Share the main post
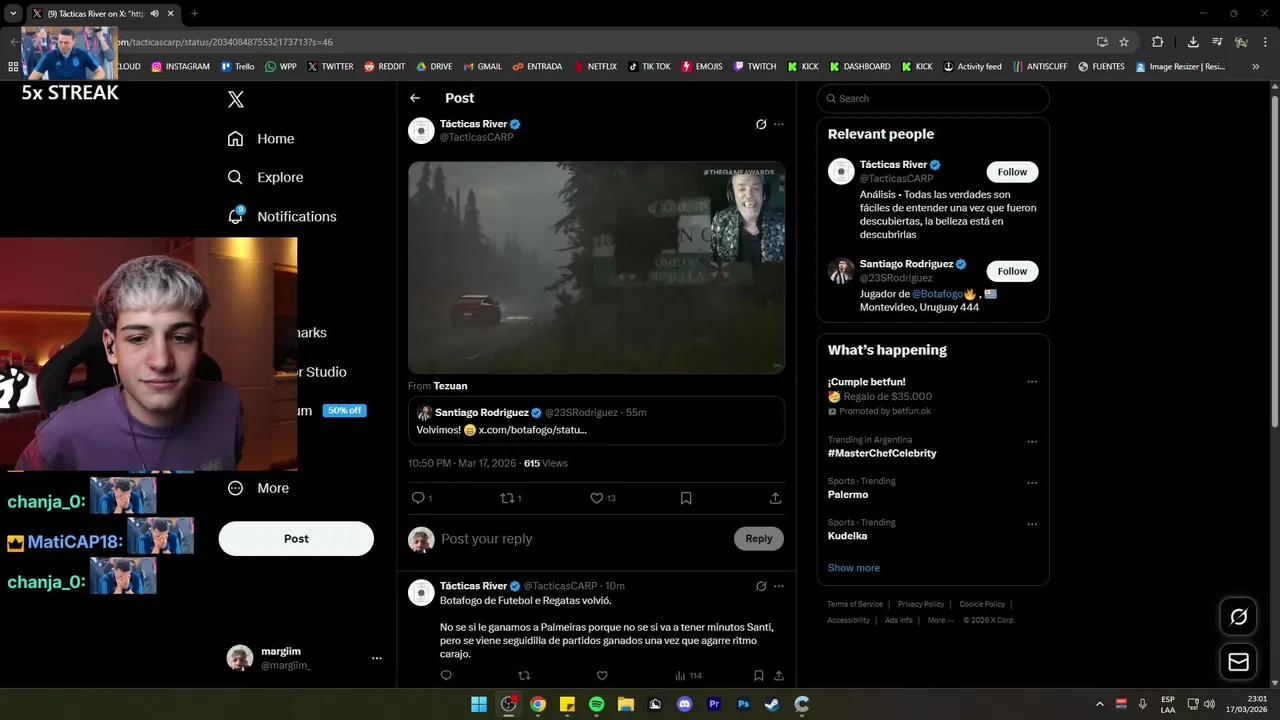This screenshot has width=1280, height=720. (775, 498)
